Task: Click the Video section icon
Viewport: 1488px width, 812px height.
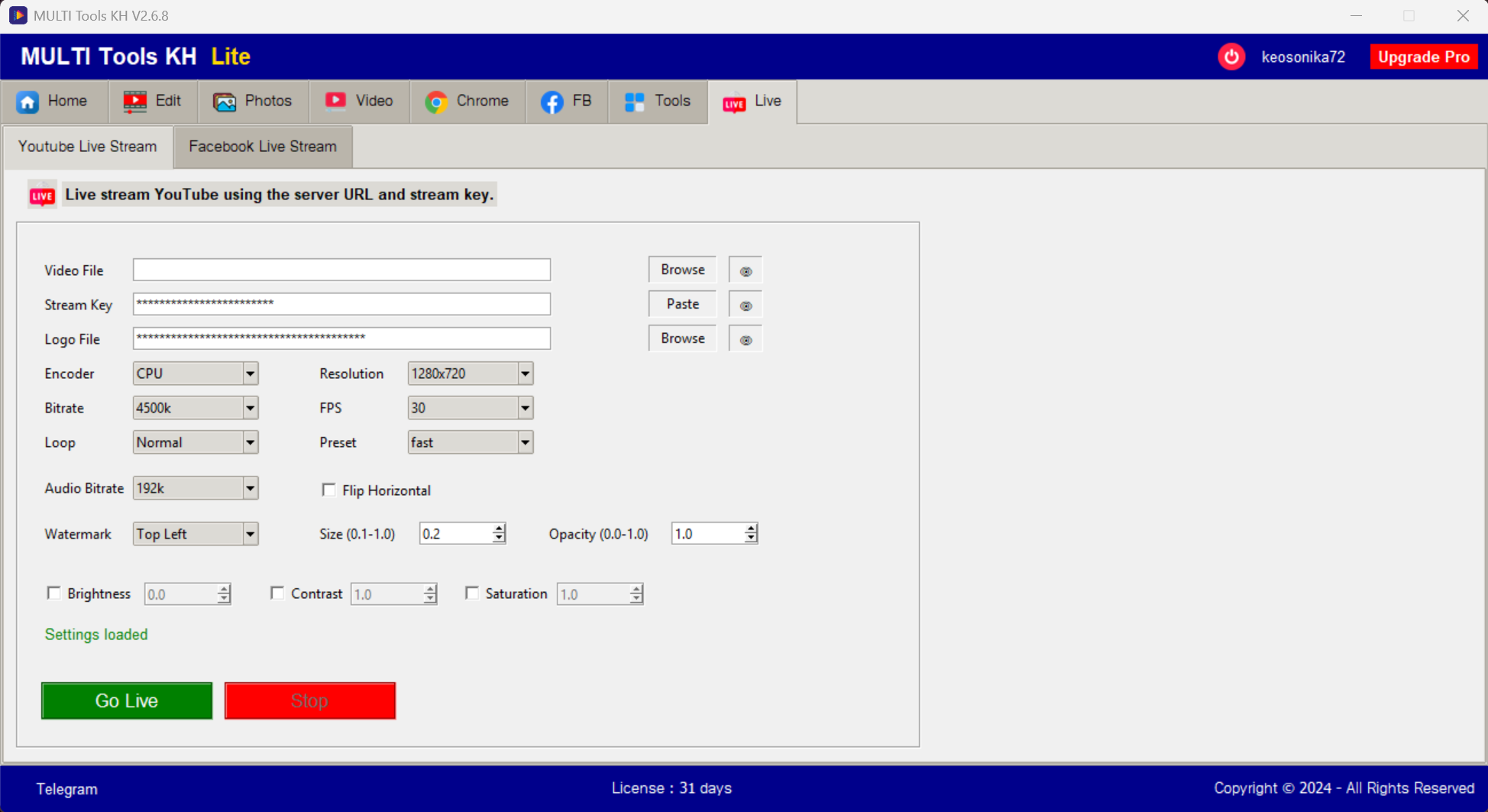Action: click(335, 101)
